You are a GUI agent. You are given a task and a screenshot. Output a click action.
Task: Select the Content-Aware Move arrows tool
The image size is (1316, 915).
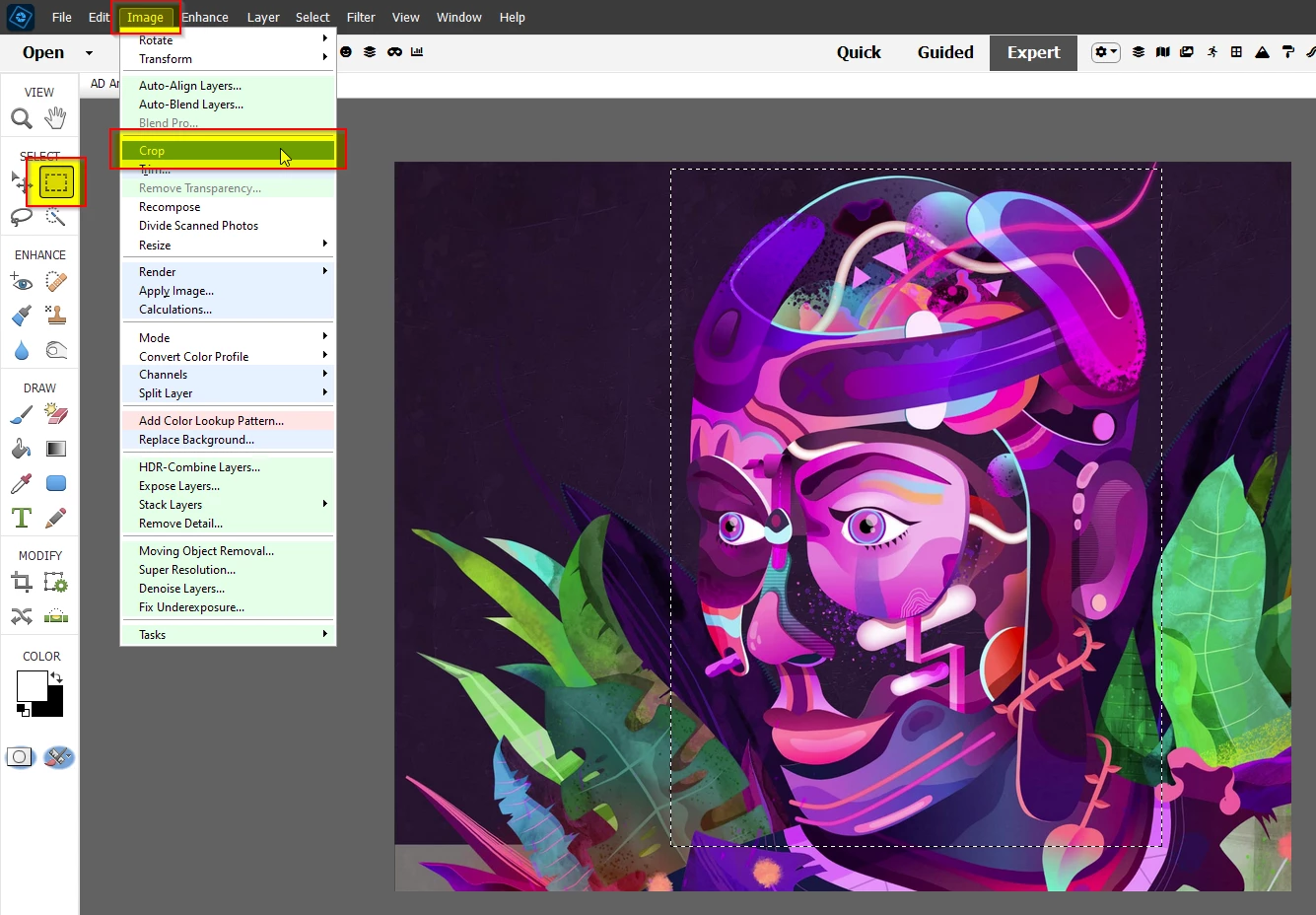tap(22, 616)
